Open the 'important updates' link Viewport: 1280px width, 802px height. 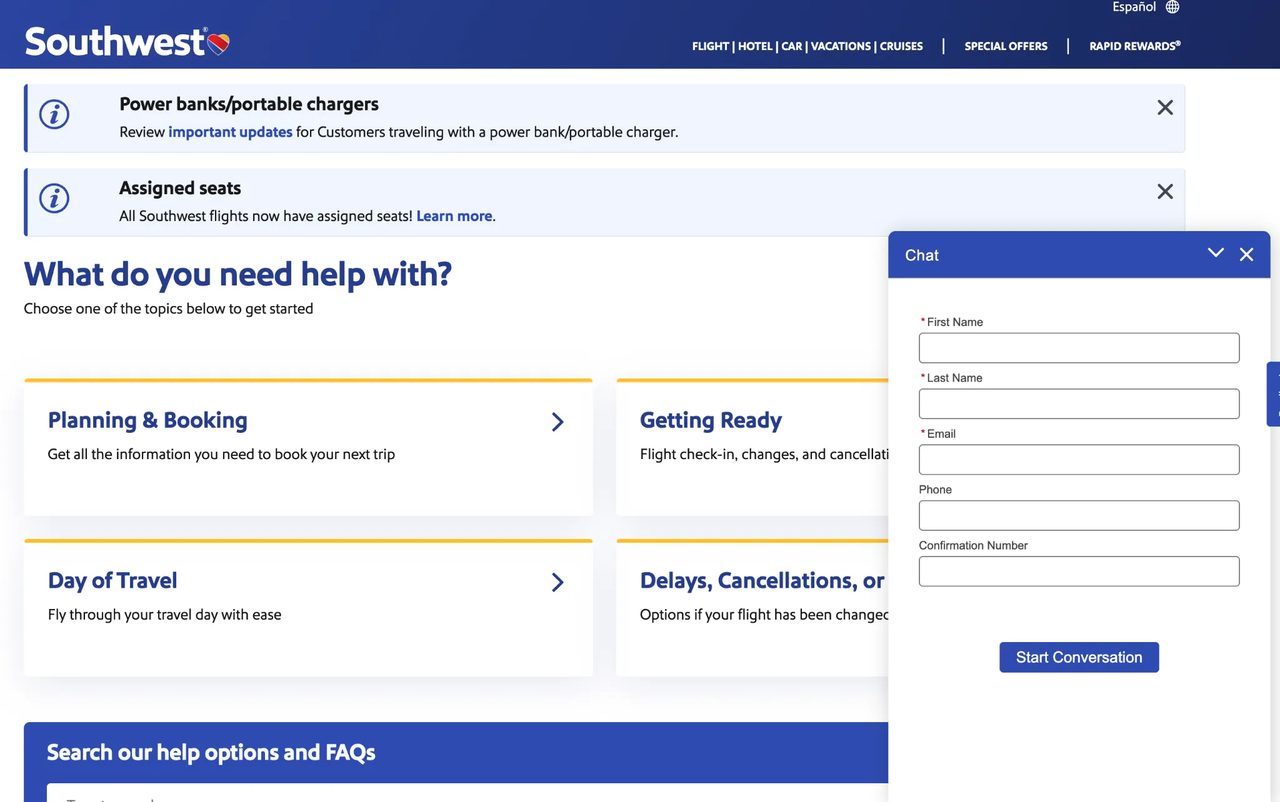point(230,132)
